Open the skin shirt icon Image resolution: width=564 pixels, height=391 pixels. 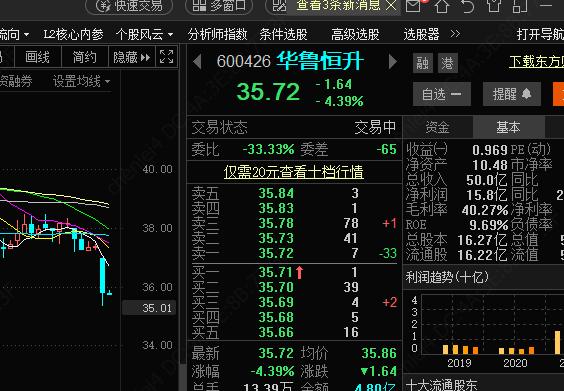[494, 5]
